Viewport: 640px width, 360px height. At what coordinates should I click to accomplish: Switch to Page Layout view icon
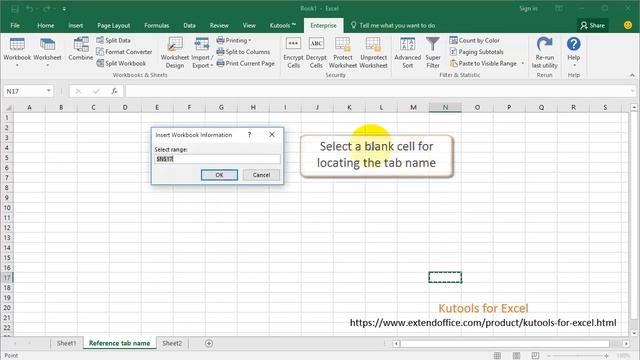(516, 356)
